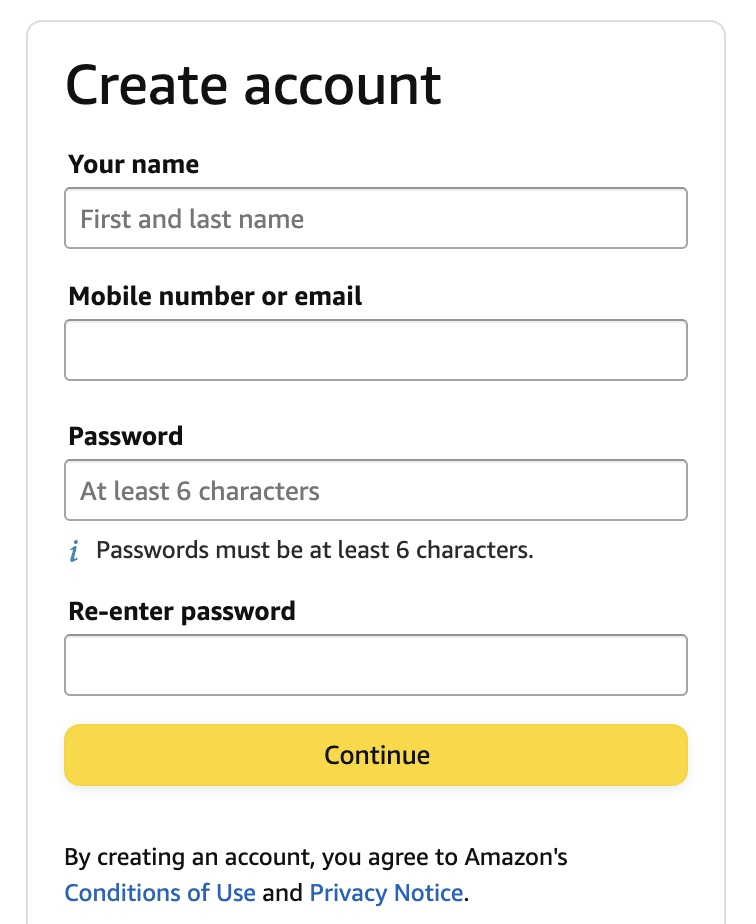Click the "At least 6 characters" placeholder text
Screen dimensions: 756x924
[x=200, y=491]
